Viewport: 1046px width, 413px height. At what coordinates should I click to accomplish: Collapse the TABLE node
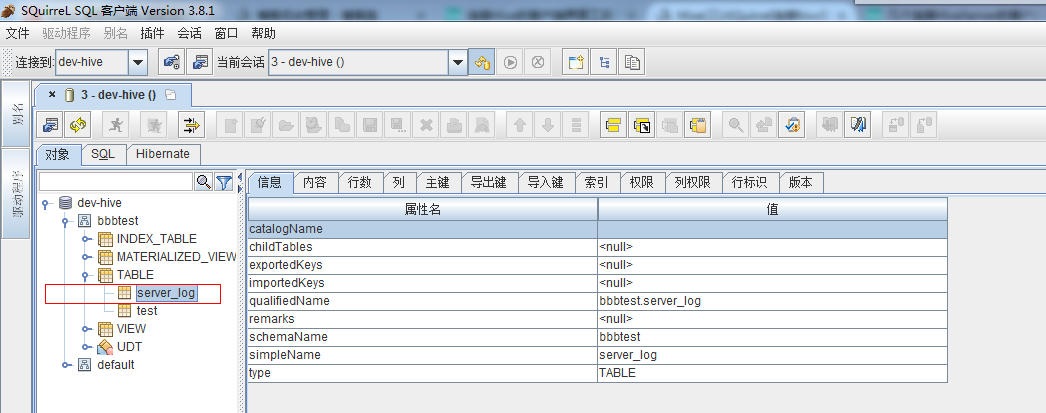pos(85,275)
